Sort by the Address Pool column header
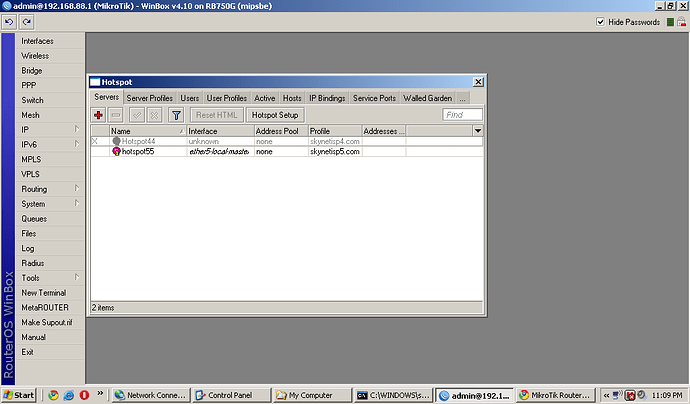 [281, 131]
